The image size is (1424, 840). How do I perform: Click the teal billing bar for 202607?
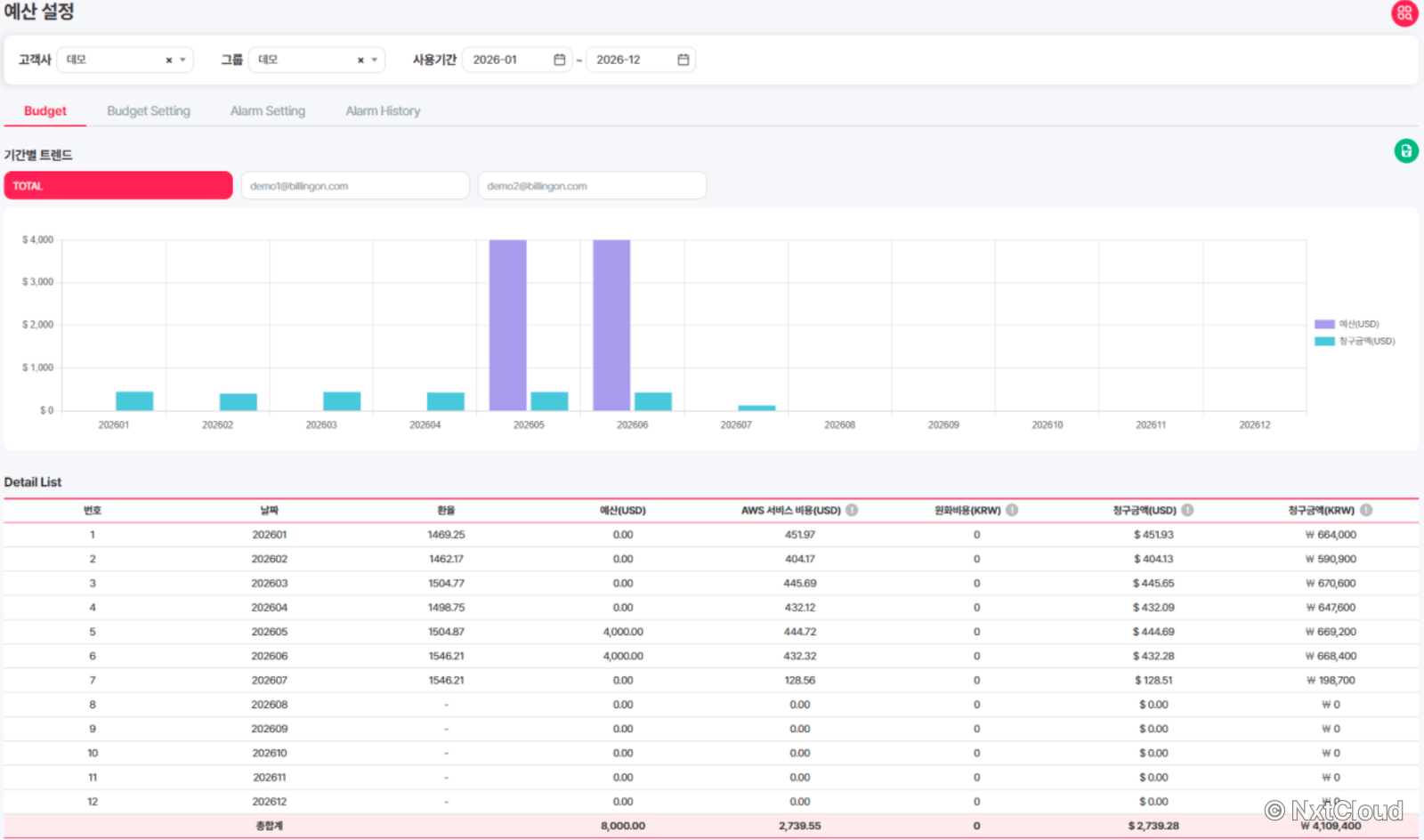[x=756, y=408]
